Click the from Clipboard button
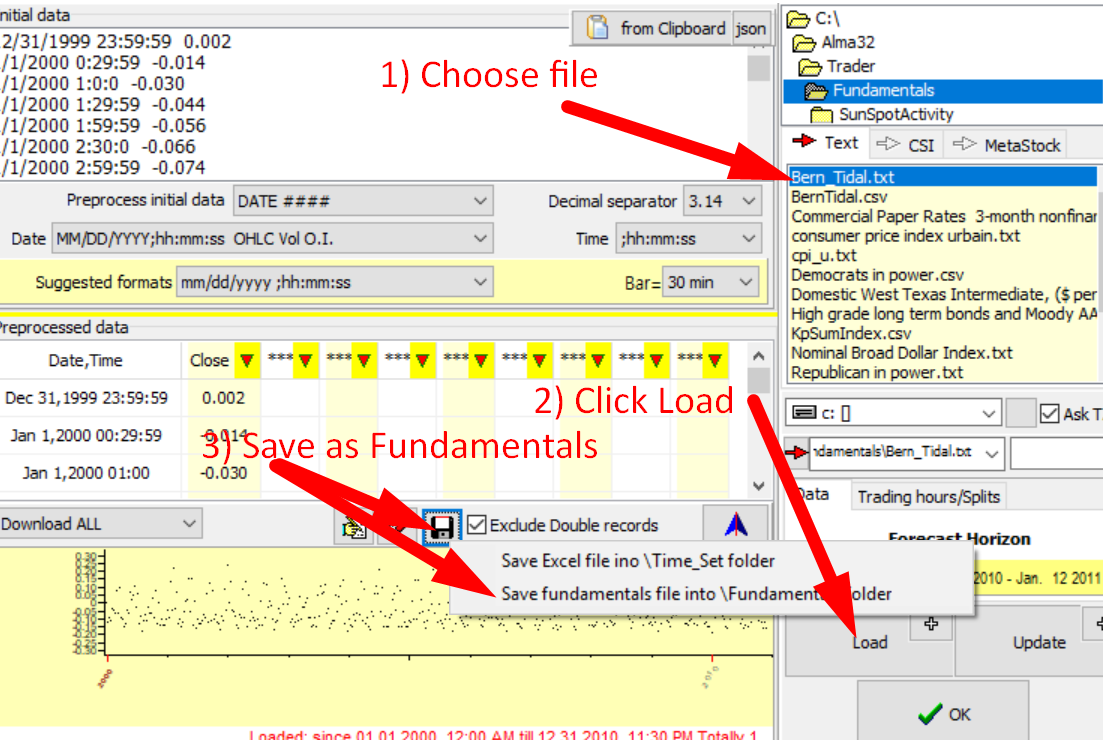 tap(654, 28)
